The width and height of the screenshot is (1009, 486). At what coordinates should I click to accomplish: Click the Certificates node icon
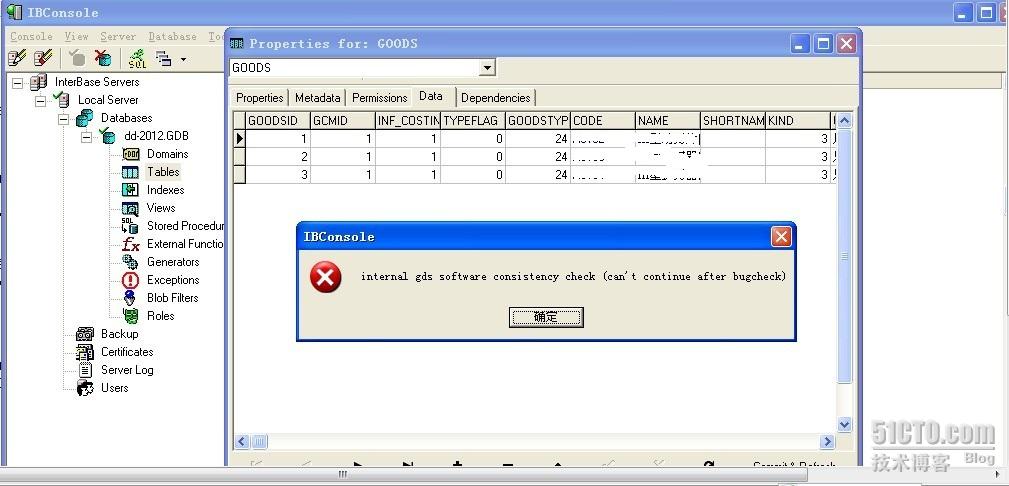tap(85, 352)
